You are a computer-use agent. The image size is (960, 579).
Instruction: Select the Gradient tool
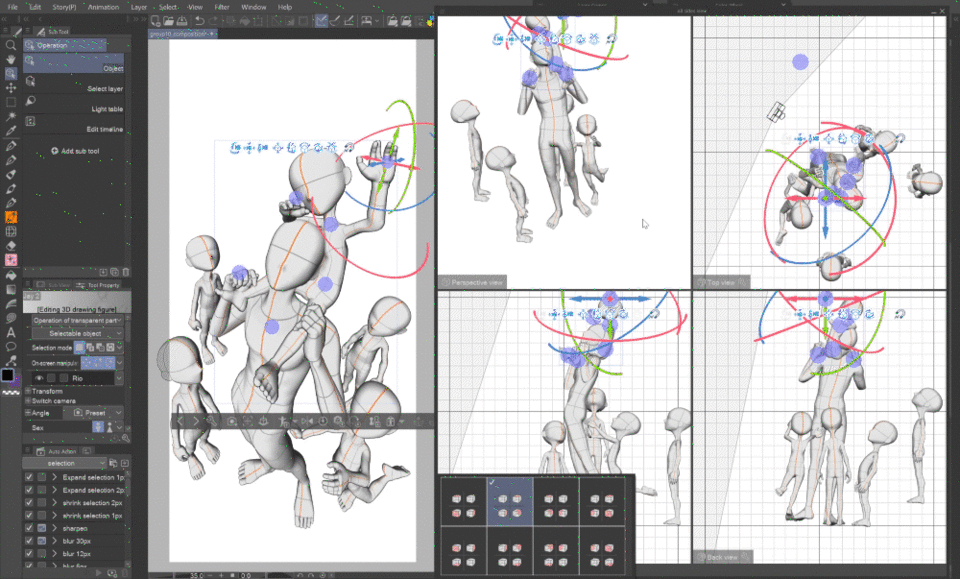tap(10, 289)
